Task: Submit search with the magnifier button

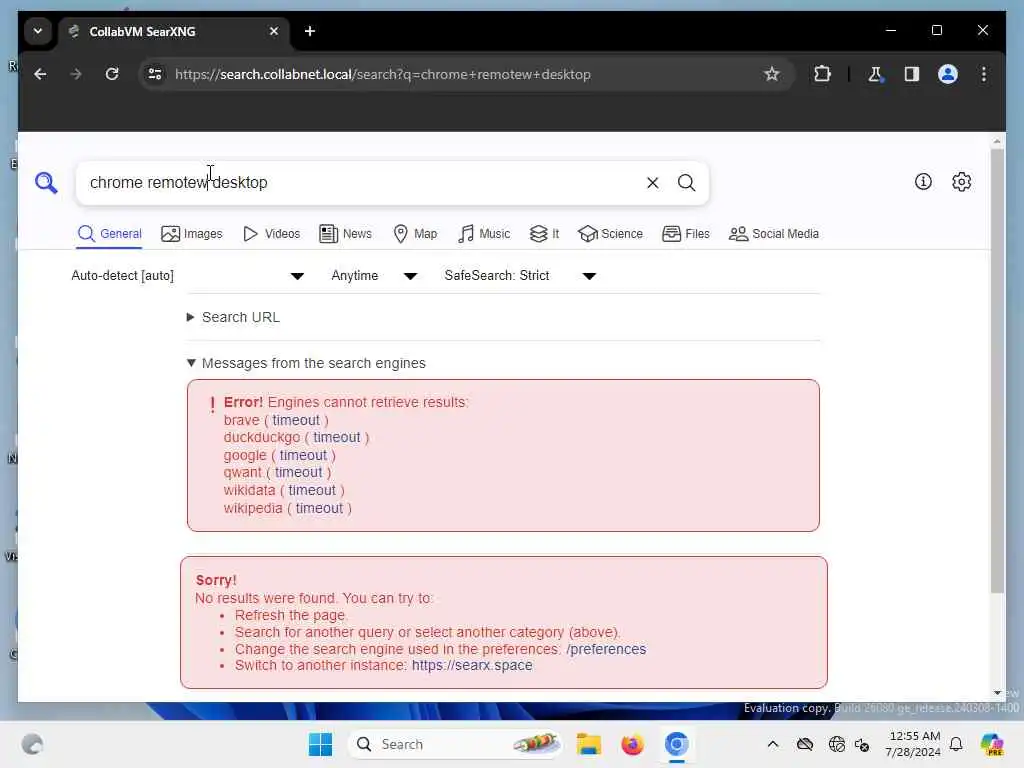Action: coord(686,183)
